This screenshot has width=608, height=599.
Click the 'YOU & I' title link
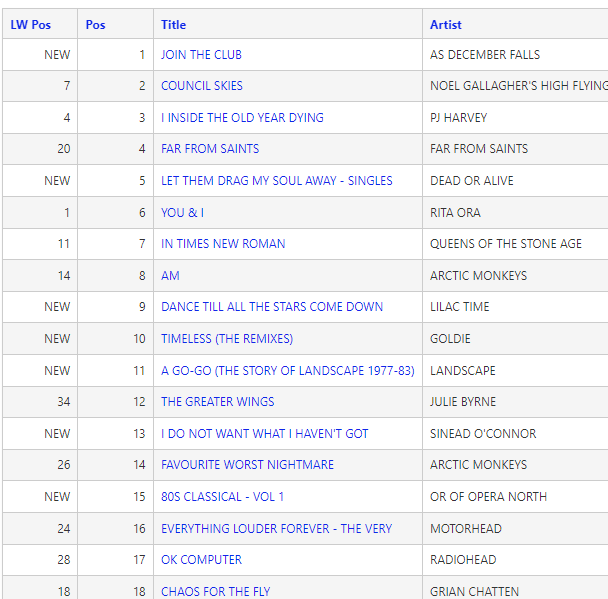(x=182, y=213)
